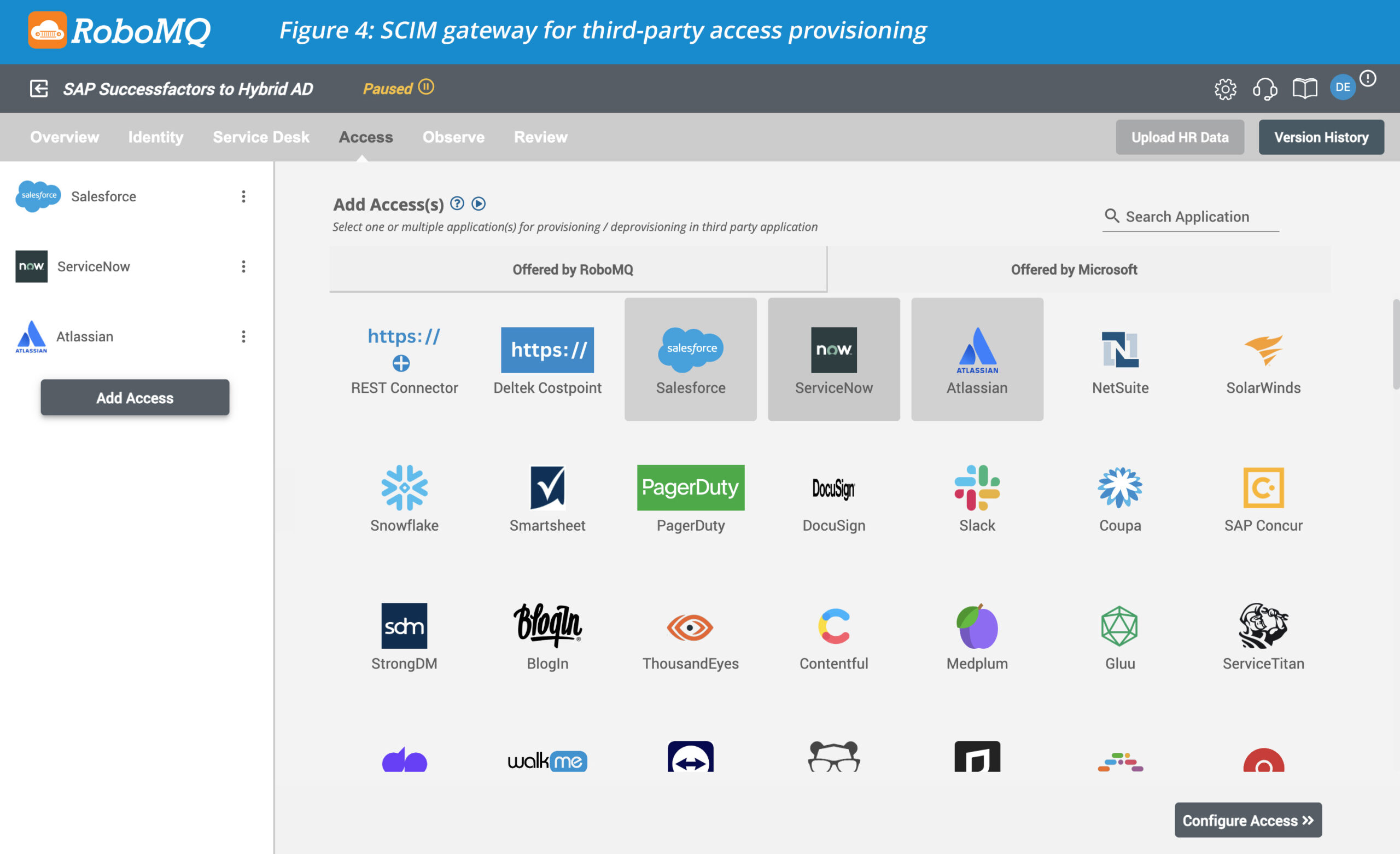
Task: Click the alert exclamation icon near avatar
Action: tap(1368, 78)
